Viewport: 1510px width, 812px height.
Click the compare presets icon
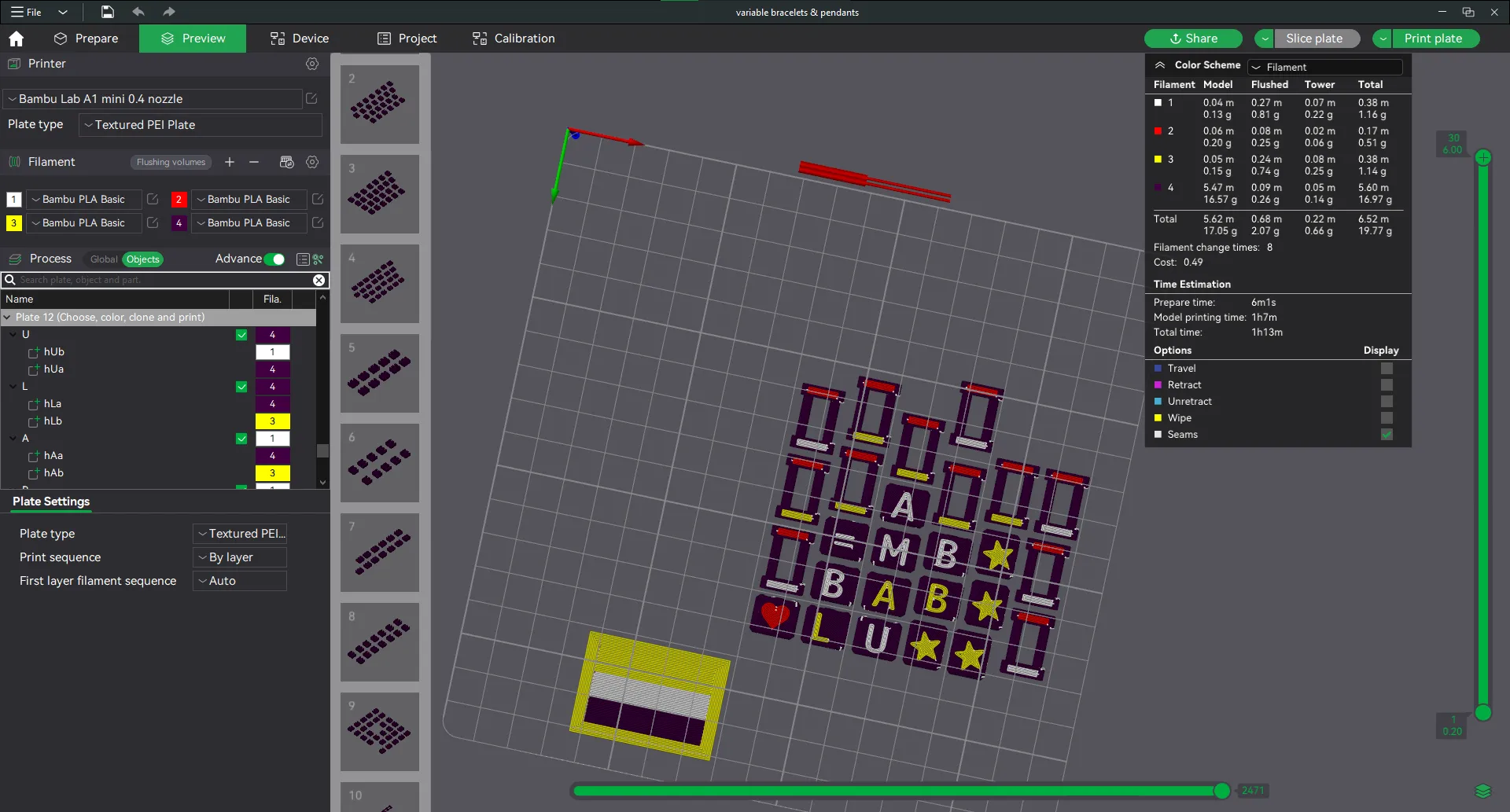pos(319,259)
